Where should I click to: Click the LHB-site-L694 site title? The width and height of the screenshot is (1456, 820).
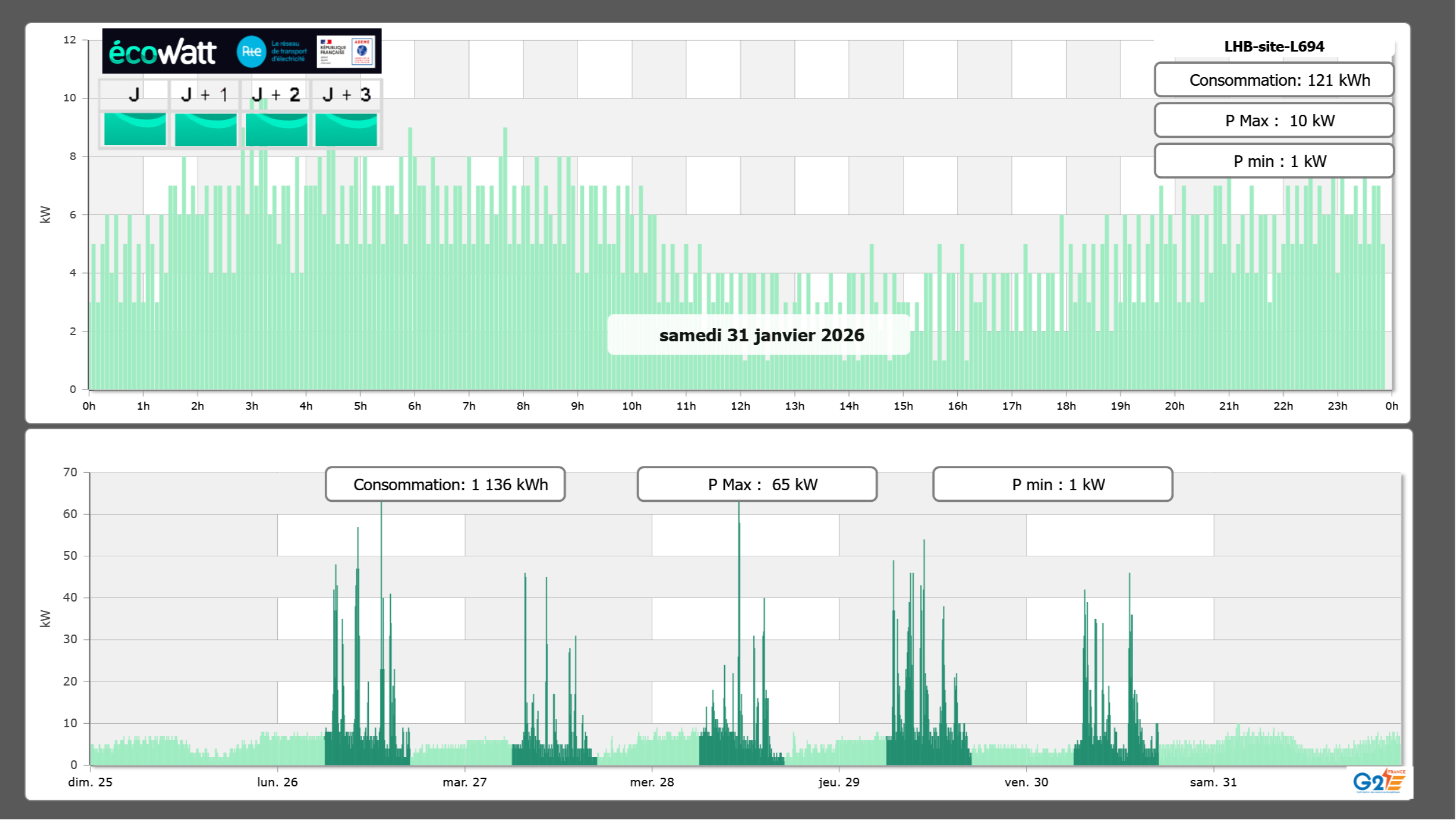click(1273, 46)
